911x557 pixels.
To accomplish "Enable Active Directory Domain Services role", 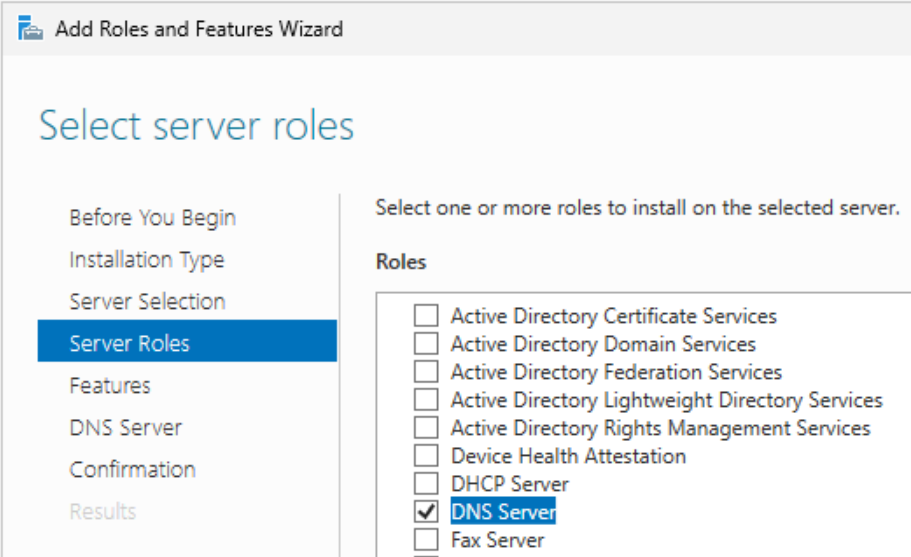I will (x=427, y=344).
